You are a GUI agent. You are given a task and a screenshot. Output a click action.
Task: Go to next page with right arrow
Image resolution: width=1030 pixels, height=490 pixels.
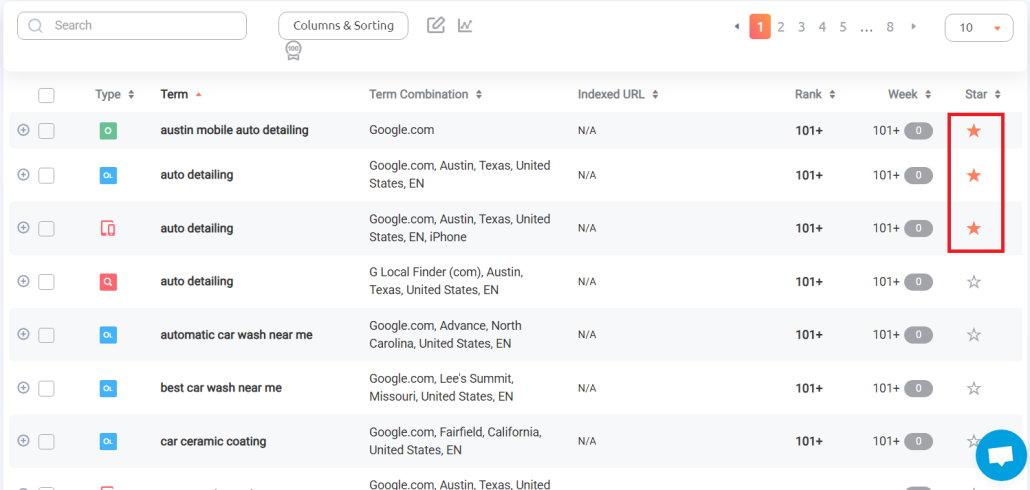(x=913, y=27)
